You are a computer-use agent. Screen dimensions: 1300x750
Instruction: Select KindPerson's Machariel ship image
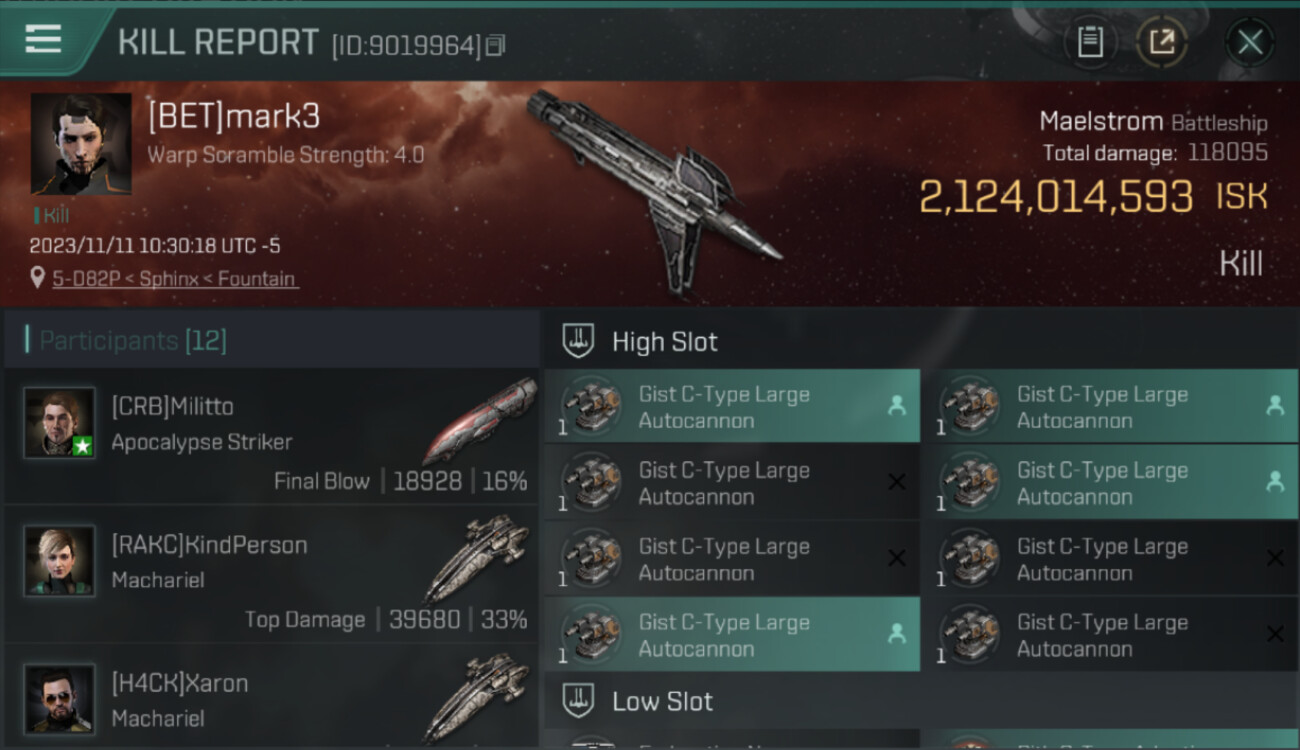click(x=478, y=558)
